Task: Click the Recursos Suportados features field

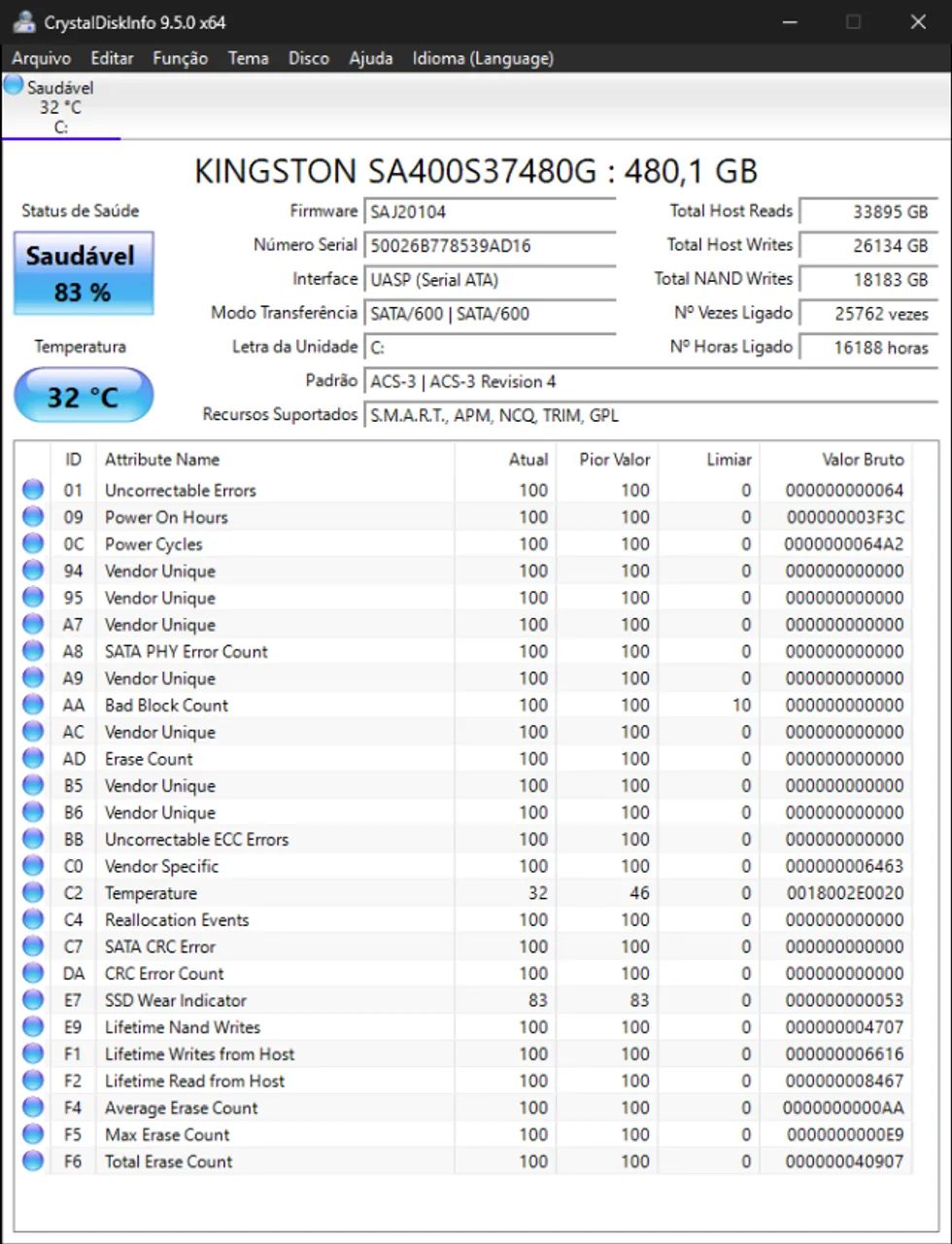Action: (x=651, y=416)
